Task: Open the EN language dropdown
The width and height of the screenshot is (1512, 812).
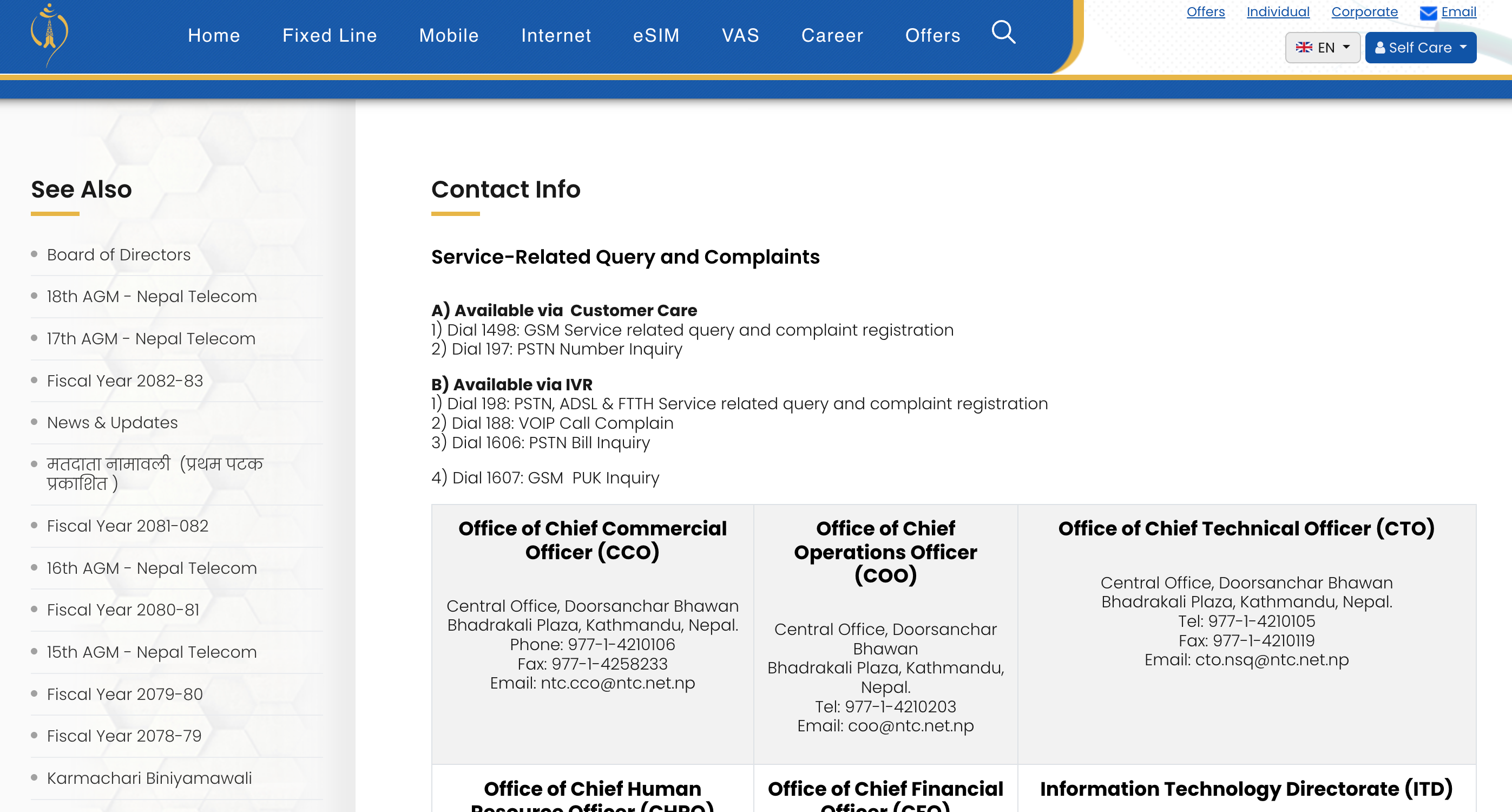Action: (1323, 48)
